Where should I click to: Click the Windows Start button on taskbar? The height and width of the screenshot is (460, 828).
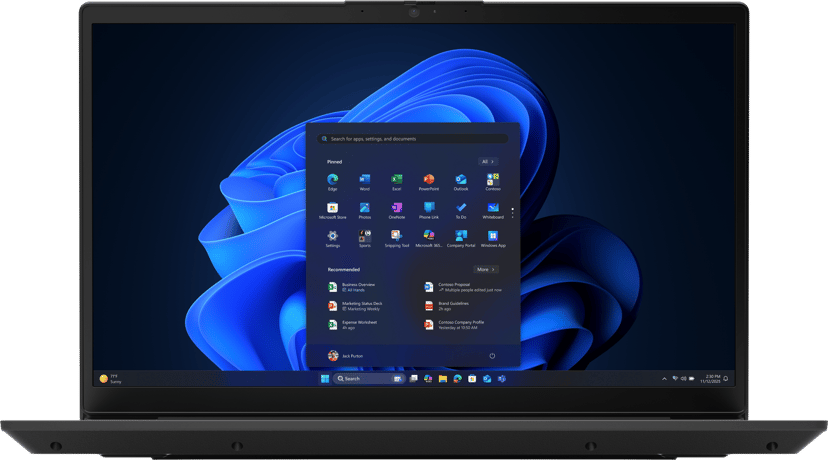[x=325, y=379]
